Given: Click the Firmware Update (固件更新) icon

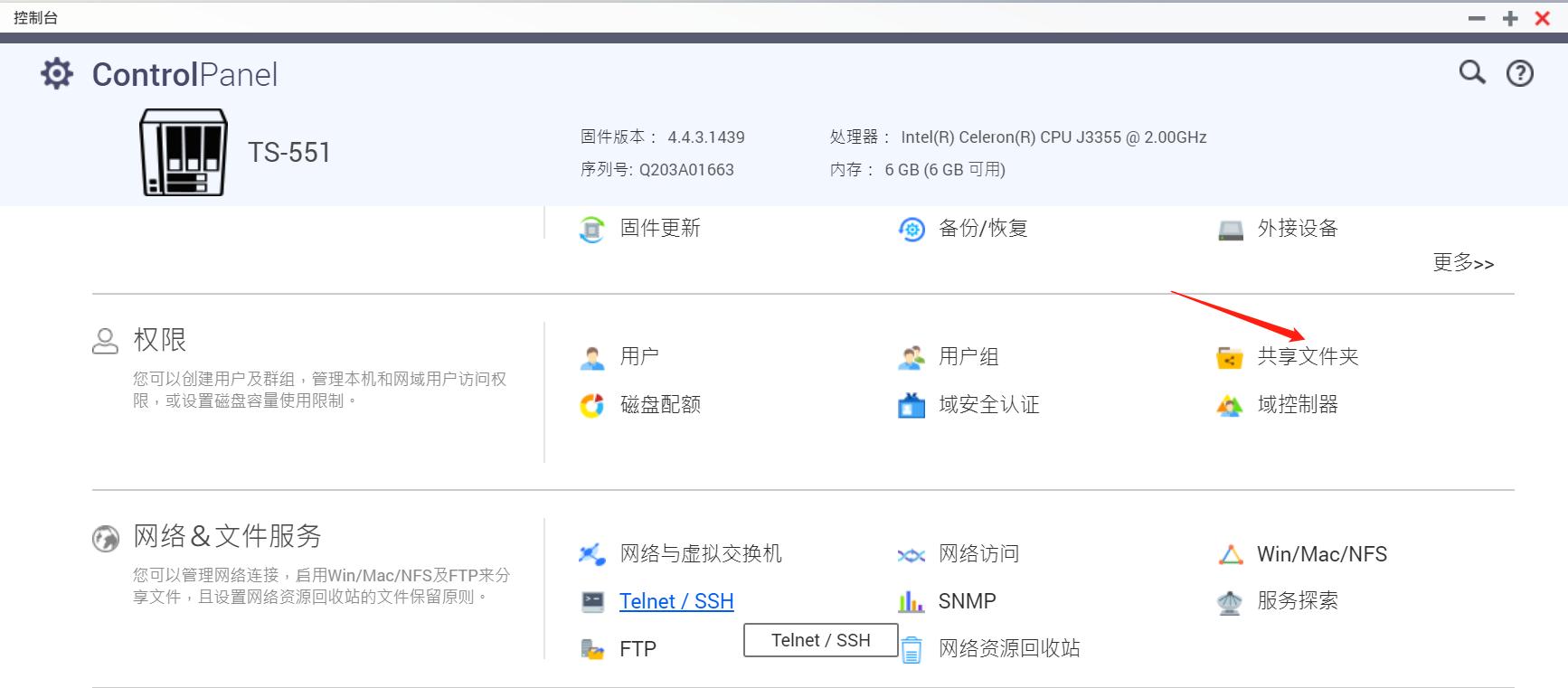Looking at the screenshot, I should coord(591,230).
